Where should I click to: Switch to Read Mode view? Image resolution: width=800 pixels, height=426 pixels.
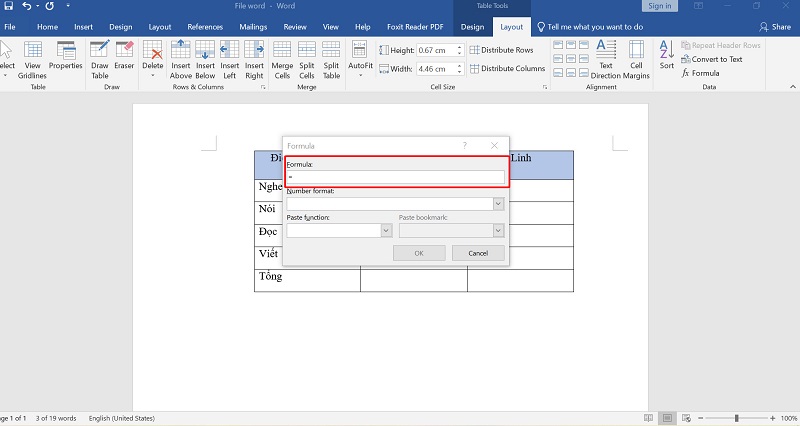pyautogui.click(x=648, y=418)
